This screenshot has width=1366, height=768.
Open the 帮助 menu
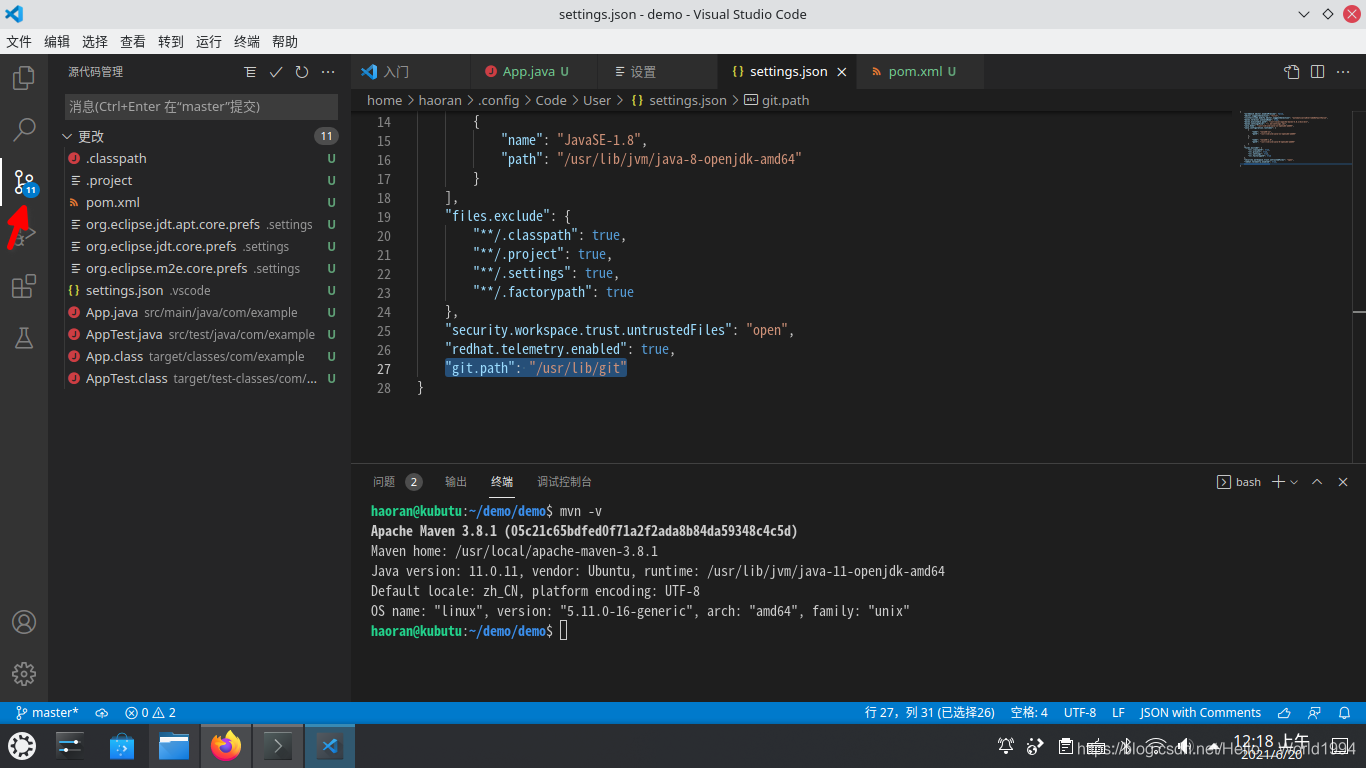[285, 42]
